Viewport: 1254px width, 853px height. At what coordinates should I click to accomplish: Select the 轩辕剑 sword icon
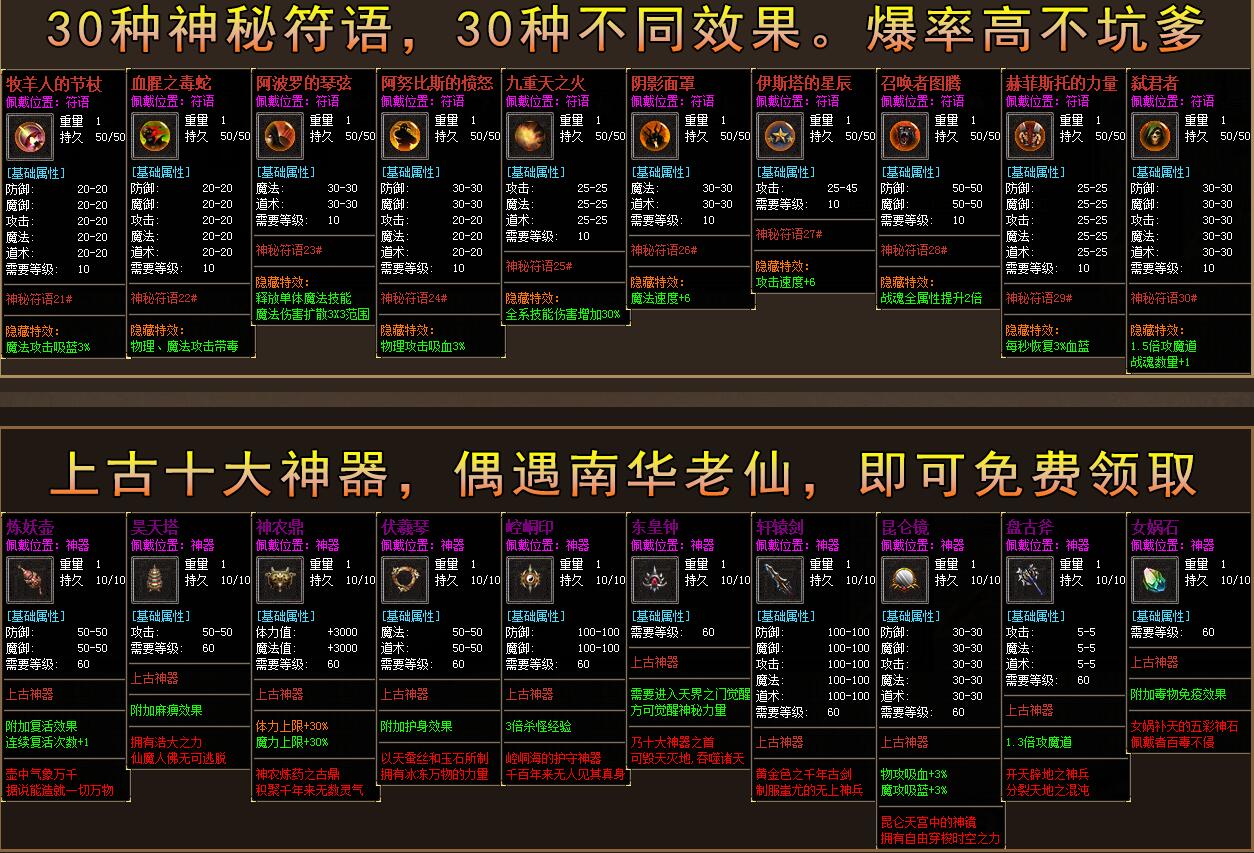pyautogui.click(x=779, y=580)
